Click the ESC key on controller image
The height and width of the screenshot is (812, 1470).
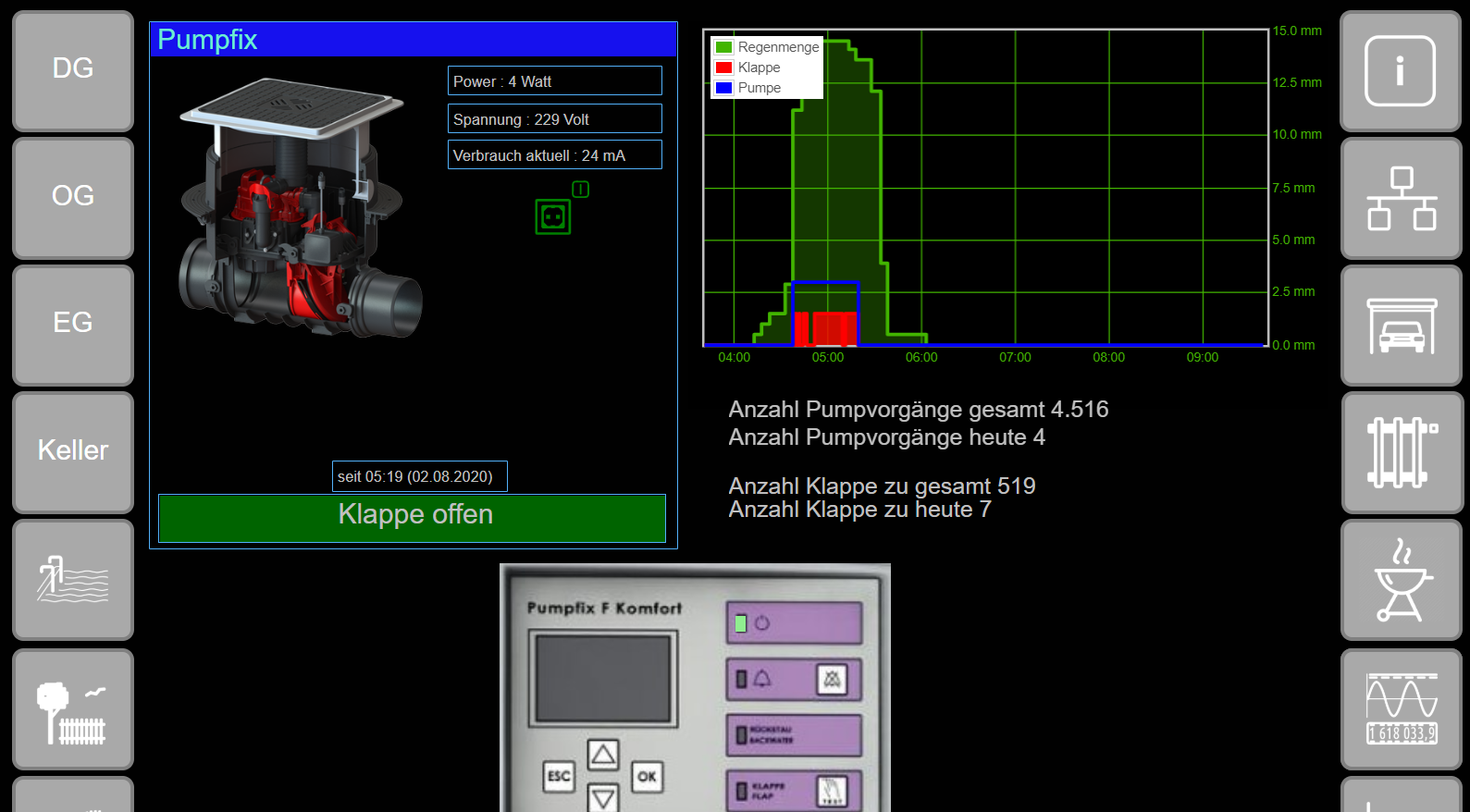coord(559,777)
